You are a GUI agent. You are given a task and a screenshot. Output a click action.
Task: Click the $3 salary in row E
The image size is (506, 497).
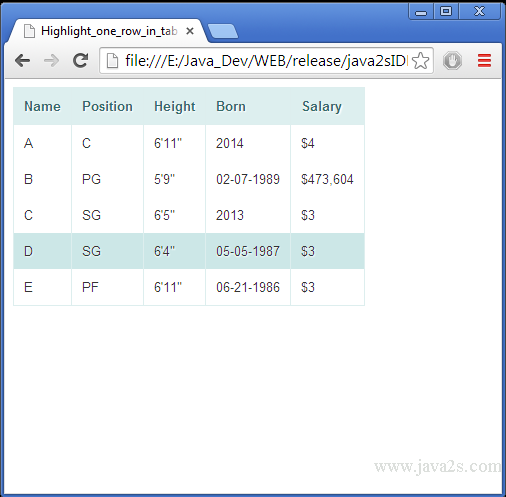(x=327, y=287)
